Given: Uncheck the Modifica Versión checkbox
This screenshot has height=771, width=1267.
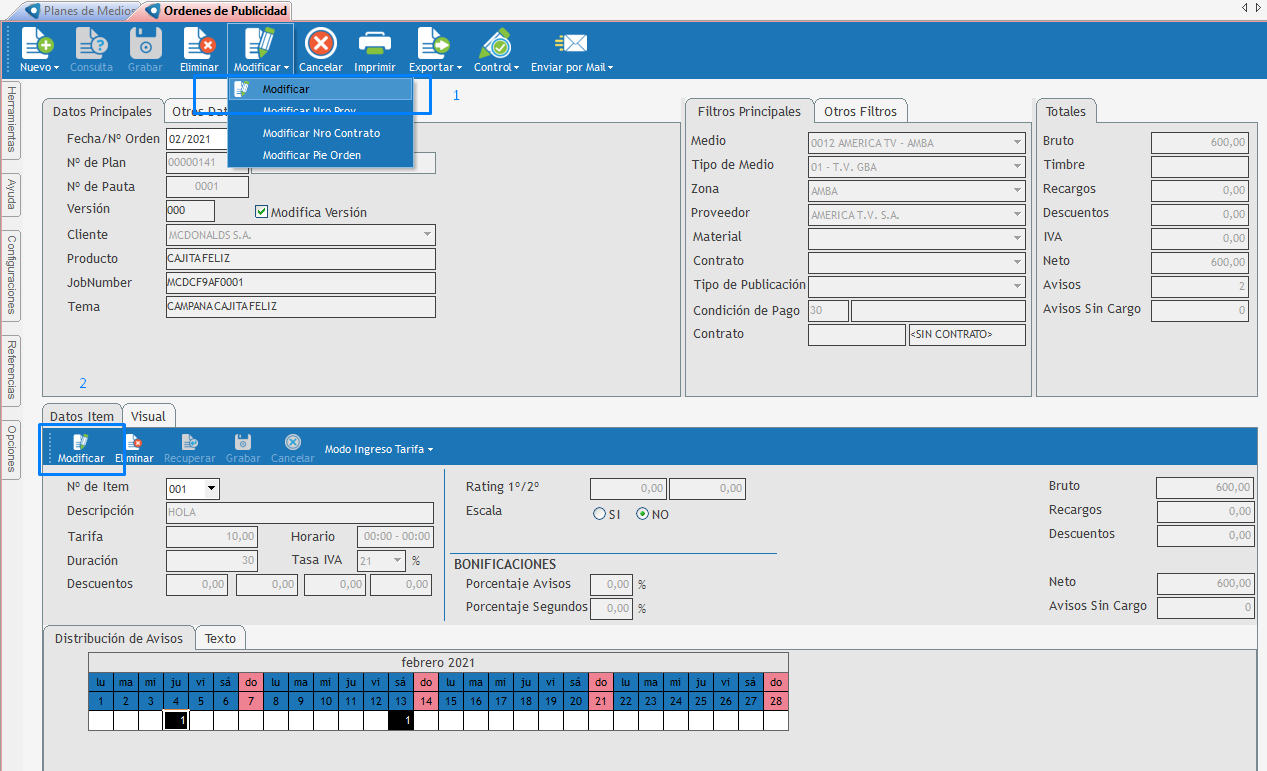Looking at the screenshot, I should (262, 212).
